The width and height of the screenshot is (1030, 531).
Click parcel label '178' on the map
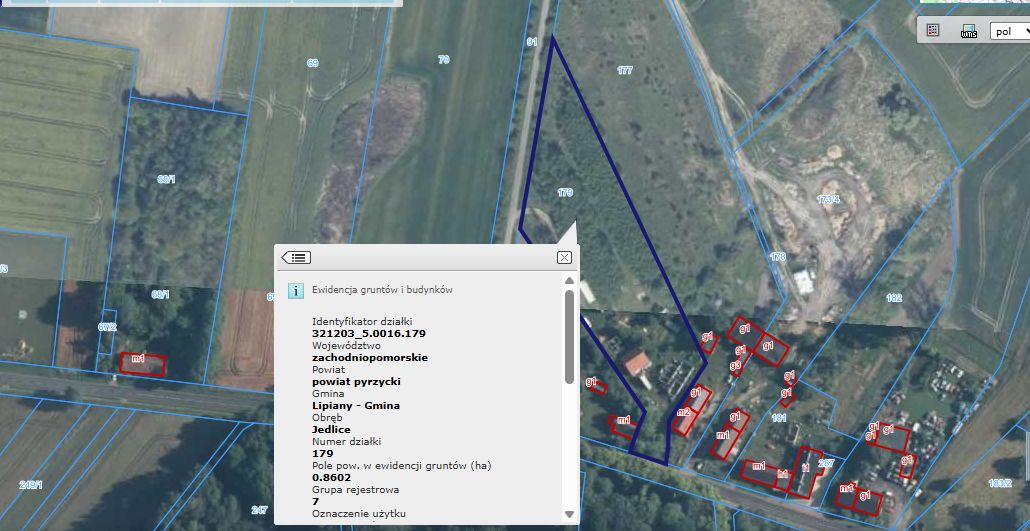[778, 257]
